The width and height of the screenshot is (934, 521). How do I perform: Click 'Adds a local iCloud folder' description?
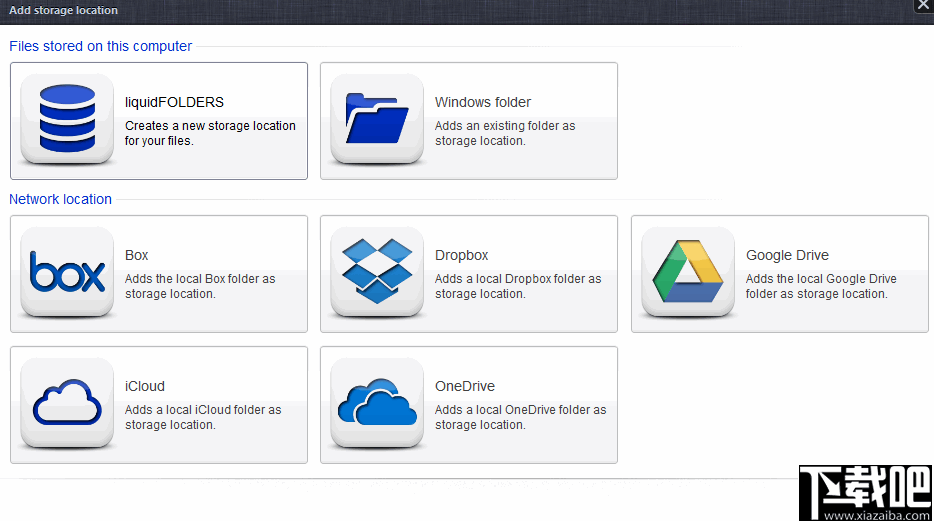203,417
